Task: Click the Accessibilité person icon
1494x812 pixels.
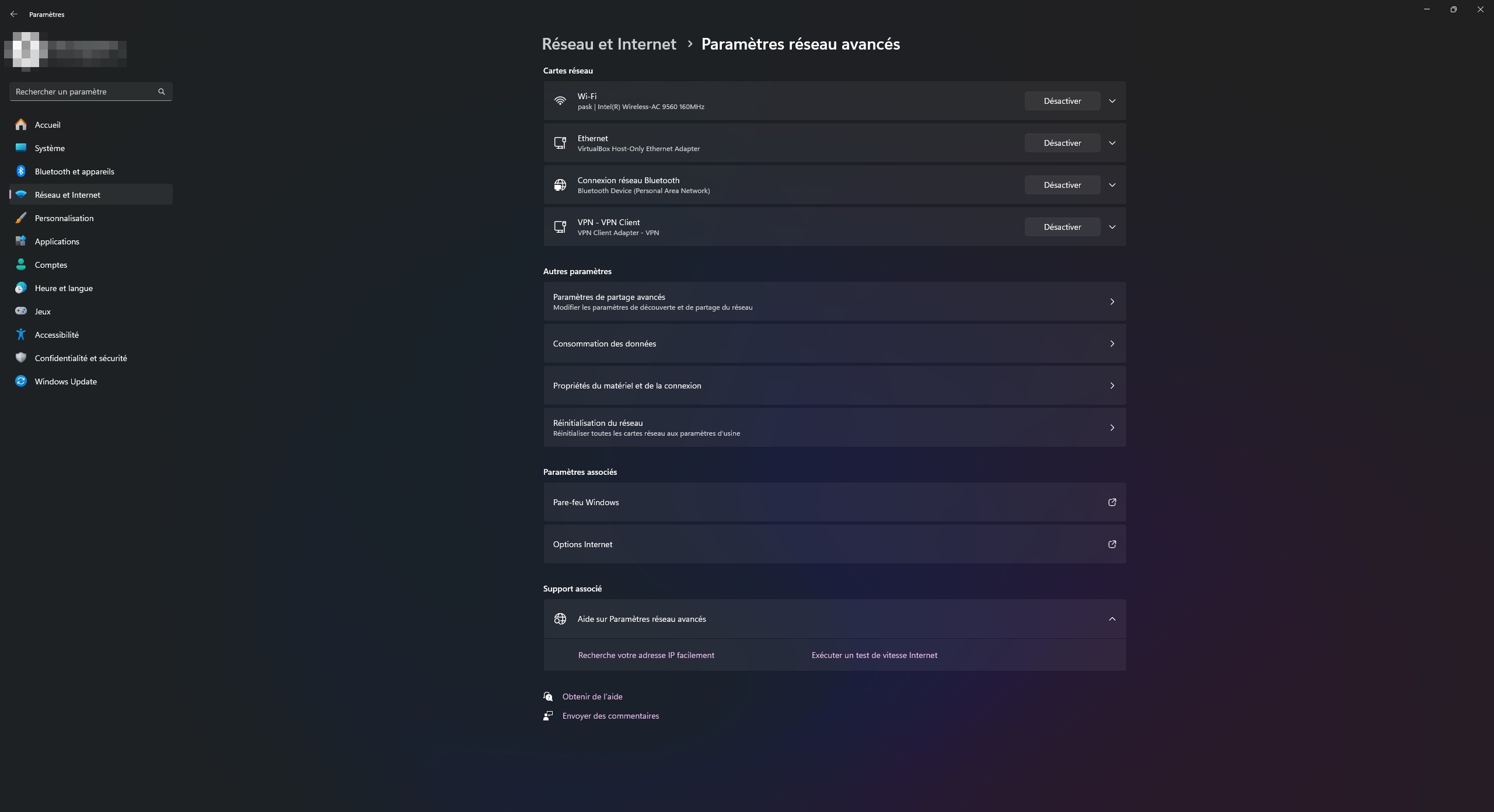Action: click(x=21, y=334)
